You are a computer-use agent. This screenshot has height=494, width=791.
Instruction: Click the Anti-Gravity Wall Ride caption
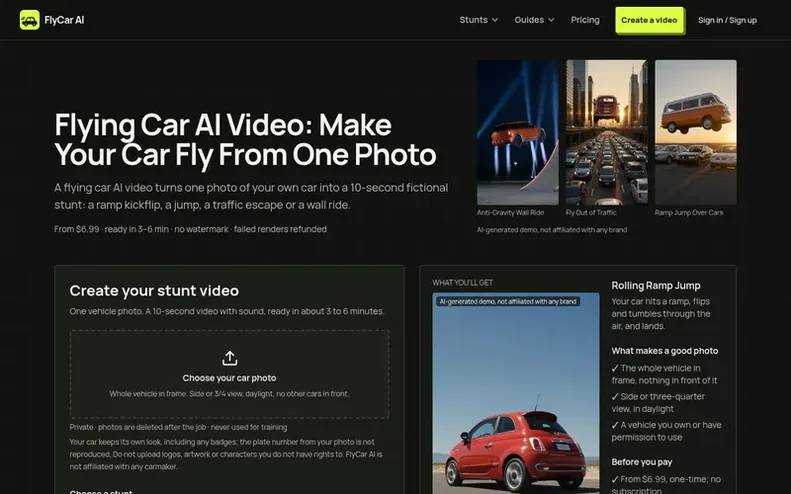511,212
